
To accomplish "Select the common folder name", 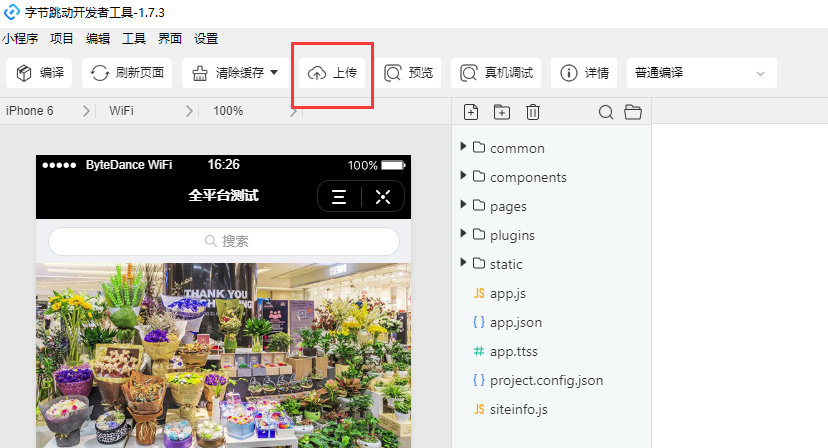I will (517, 148).
